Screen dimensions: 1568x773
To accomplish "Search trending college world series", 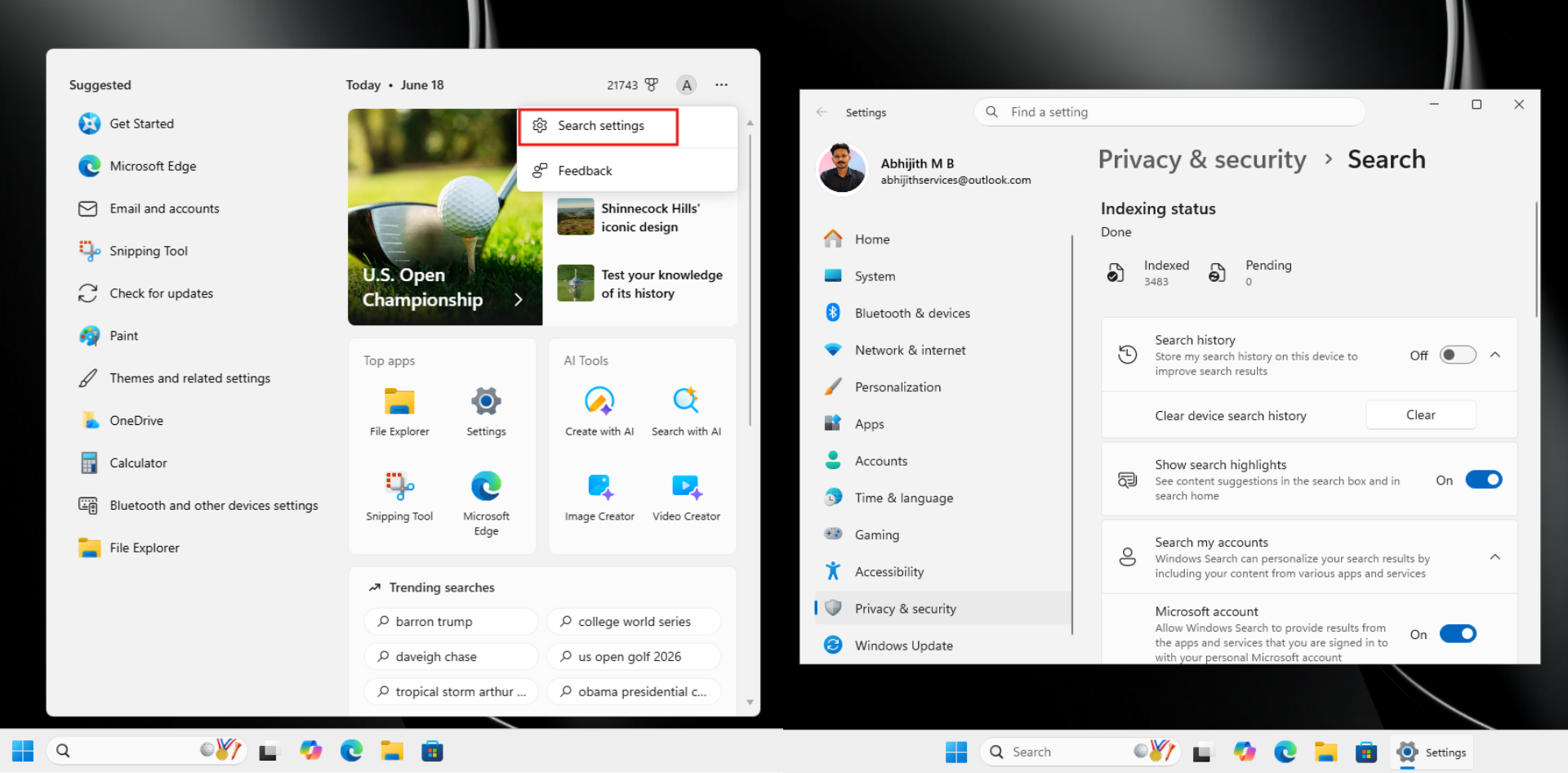I will pos(634,622).
